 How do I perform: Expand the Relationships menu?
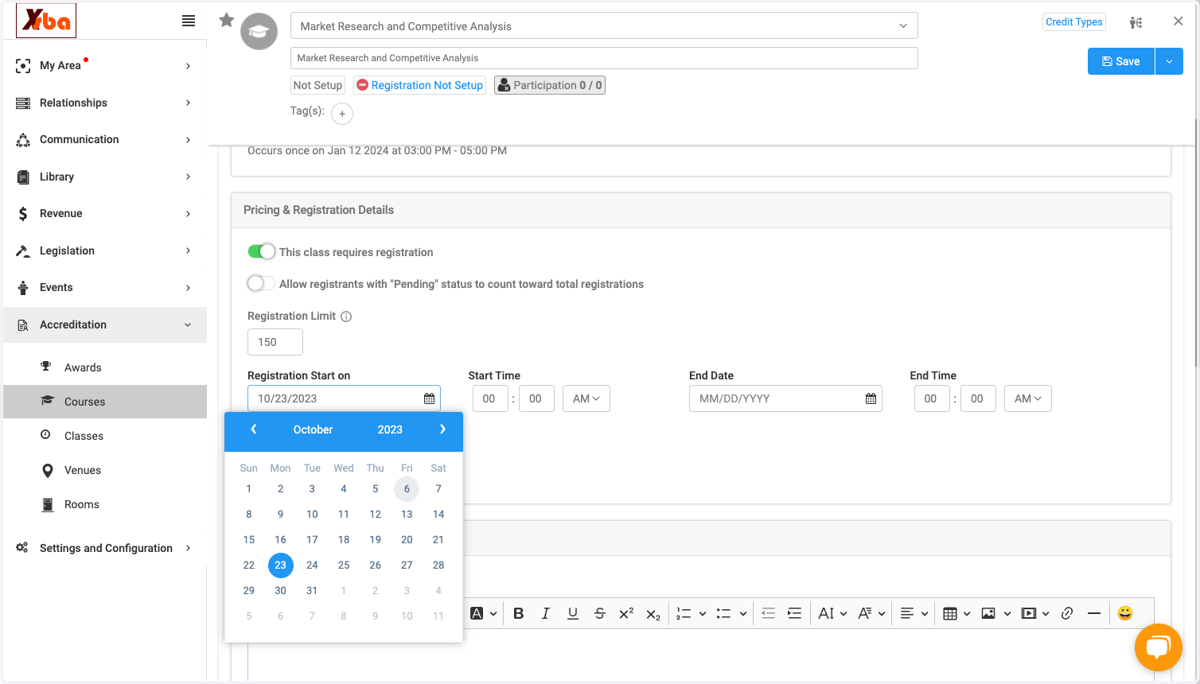tap(104, 102)
